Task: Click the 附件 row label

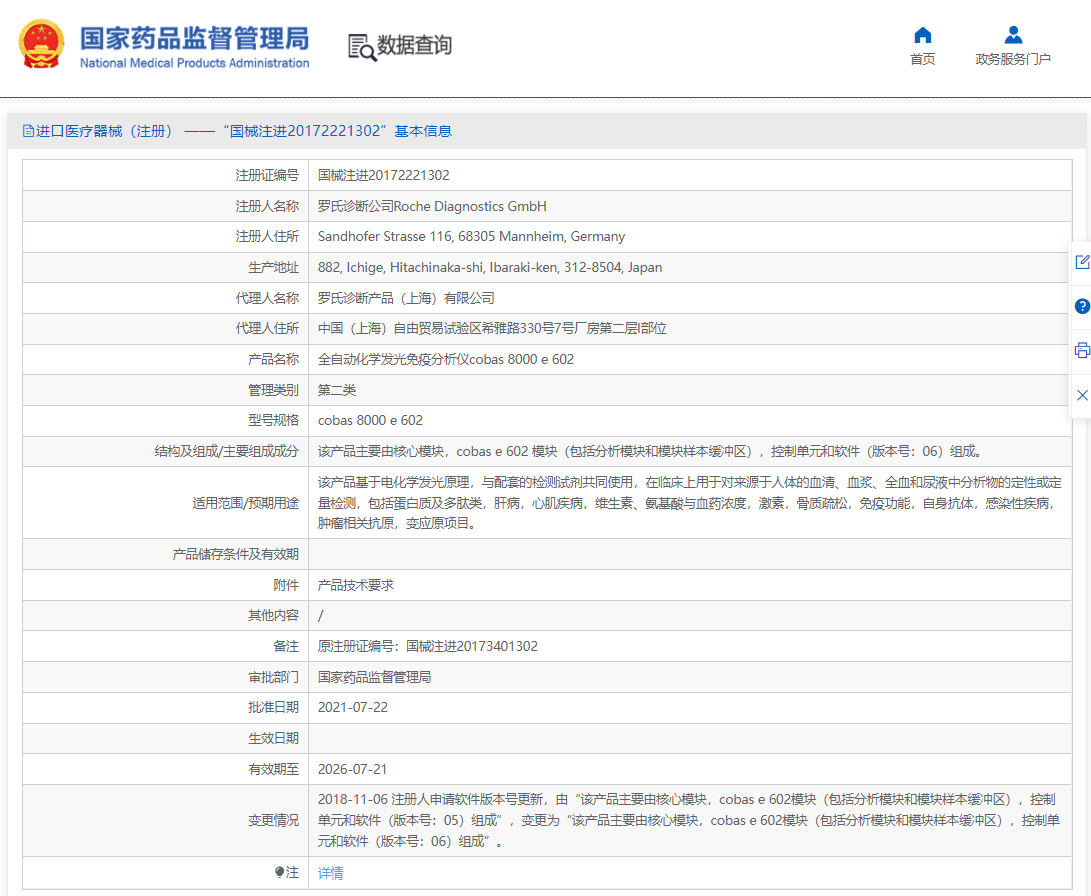Action: click(x=286, y=585)
